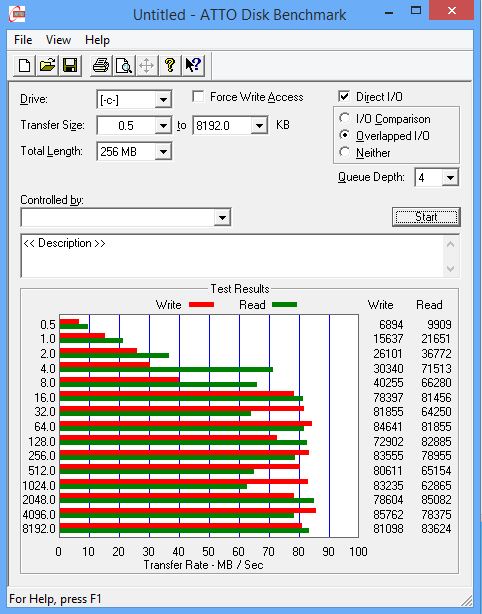
Task: Click the context help arrow-question icon
Action: tap(193, 65)
